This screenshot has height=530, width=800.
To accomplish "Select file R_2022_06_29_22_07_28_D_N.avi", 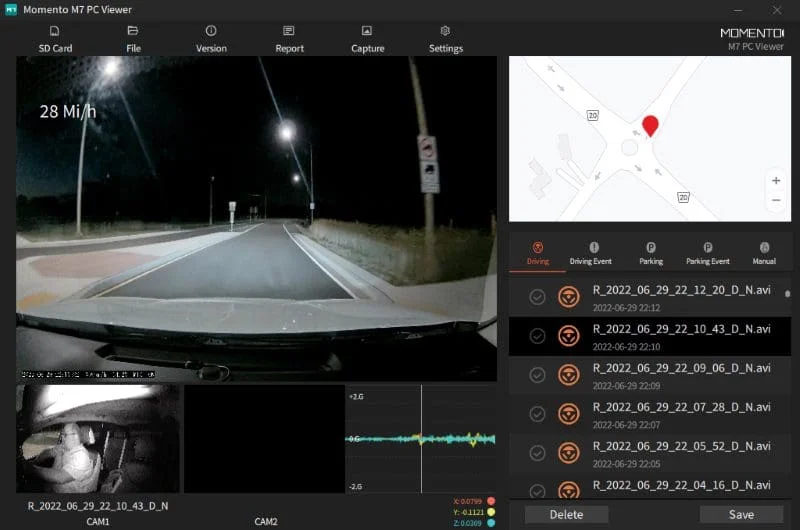I will 649,414.
